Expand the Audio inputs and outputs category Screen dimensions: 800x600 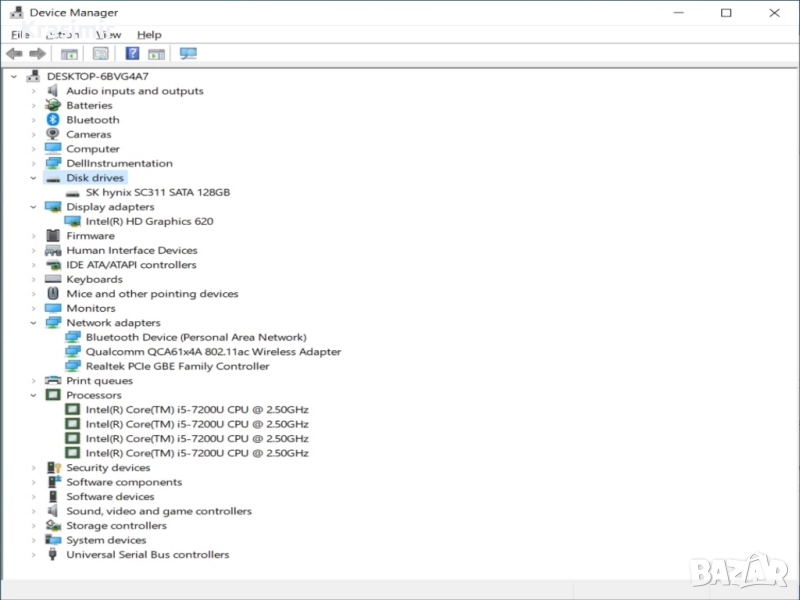click(33, 91)
